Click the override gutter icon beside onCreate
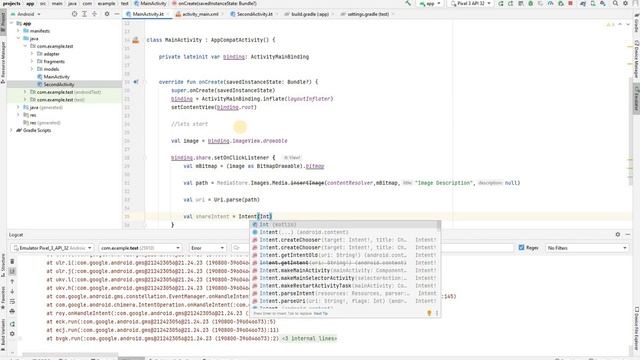 click(x=136, y=82)
